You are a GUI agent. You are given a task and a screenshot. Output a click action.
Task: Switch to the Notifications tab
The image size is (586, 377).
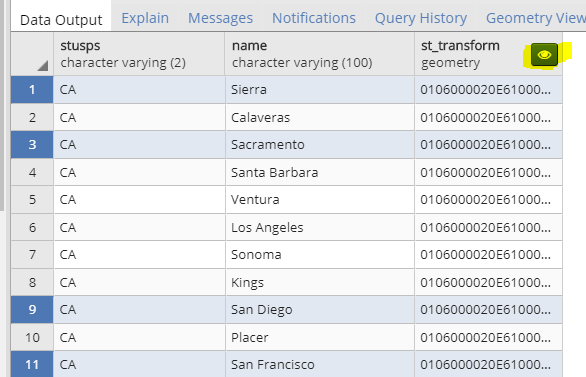coord(314,18)
